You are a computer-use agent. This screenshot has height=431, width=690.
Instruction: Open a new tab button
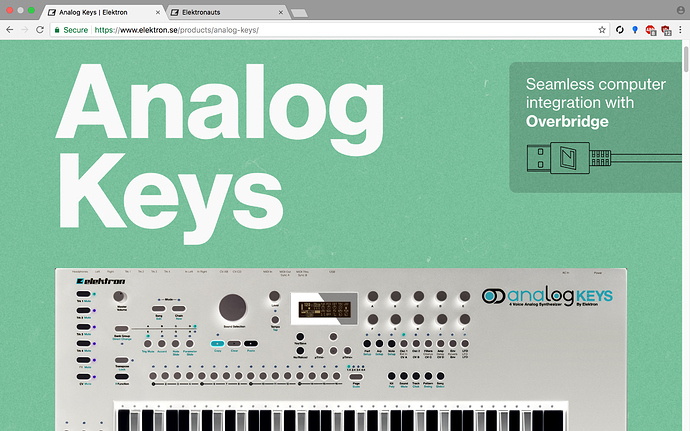coord(299,13)
